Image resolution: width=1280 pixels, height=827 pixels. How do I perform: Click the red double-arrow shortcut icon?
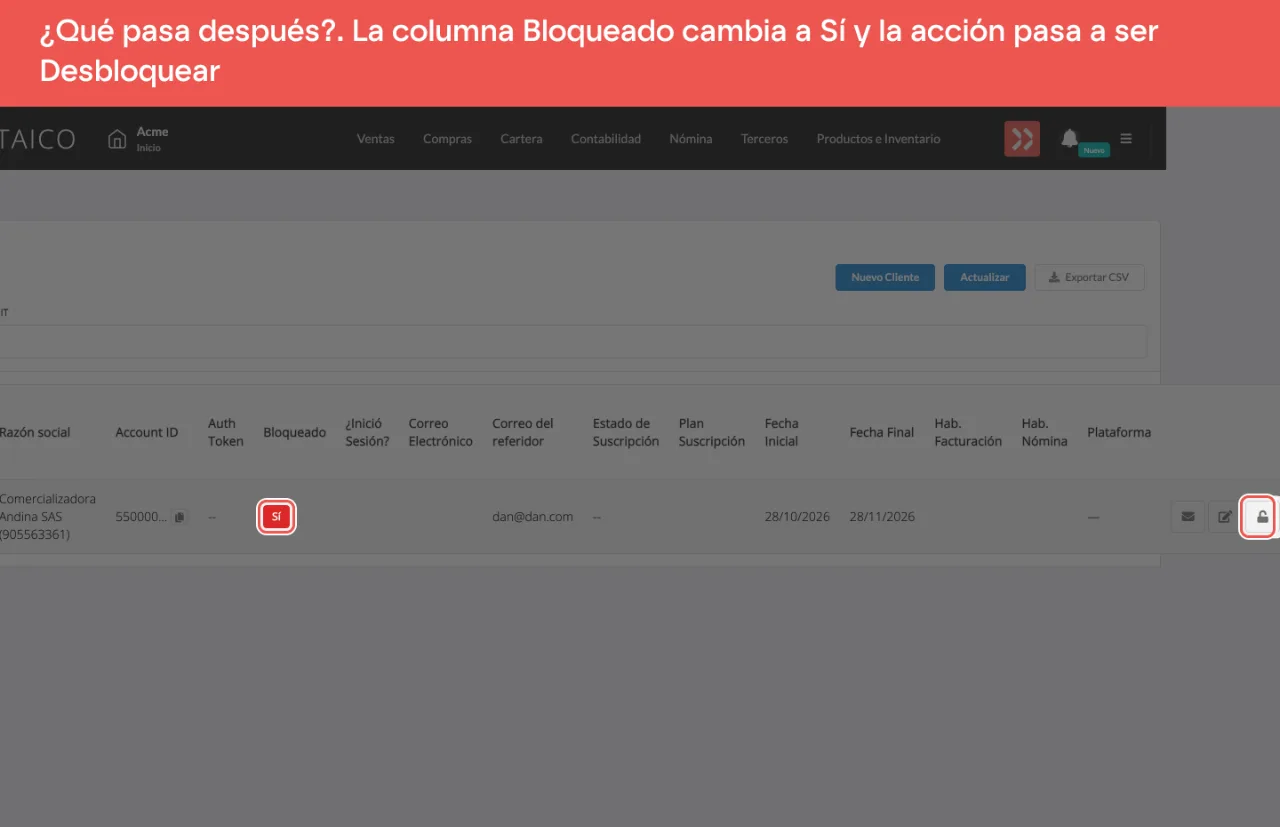(x=1022, y=139)
